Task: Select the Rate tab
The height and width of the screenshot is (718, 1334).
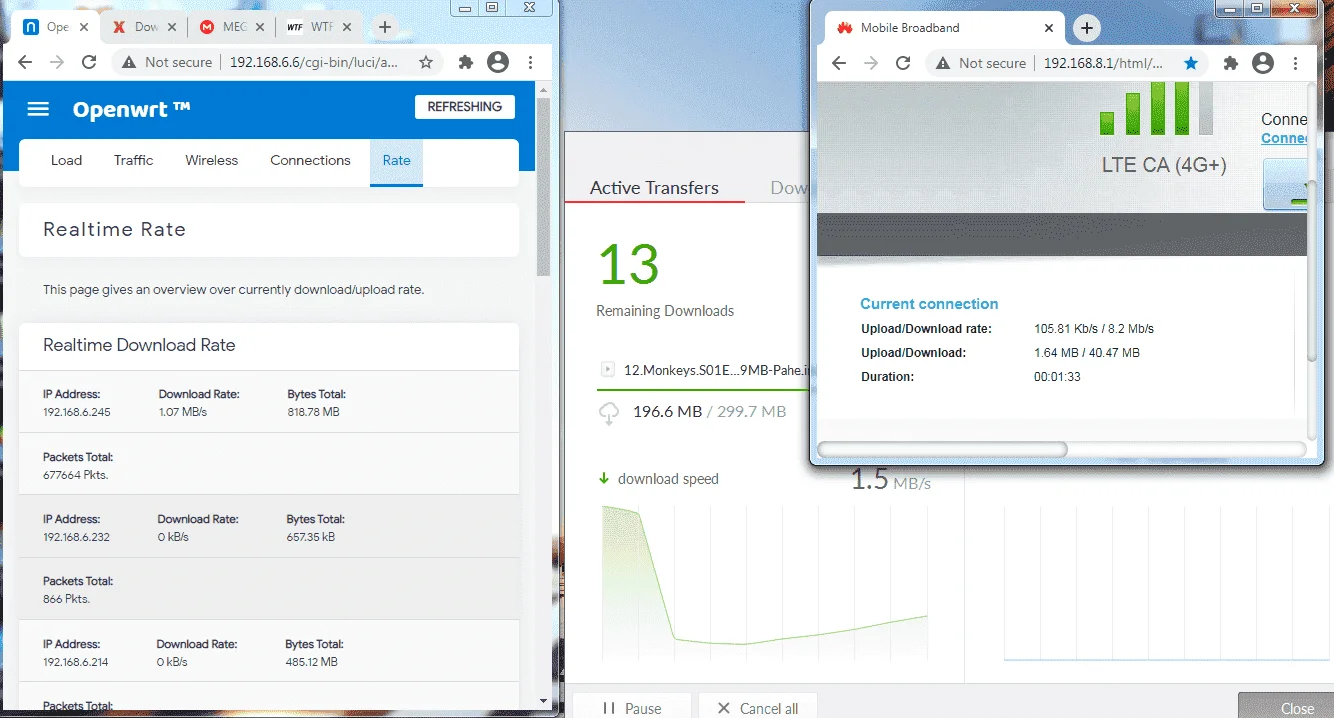Action: (x=396, y=160)
